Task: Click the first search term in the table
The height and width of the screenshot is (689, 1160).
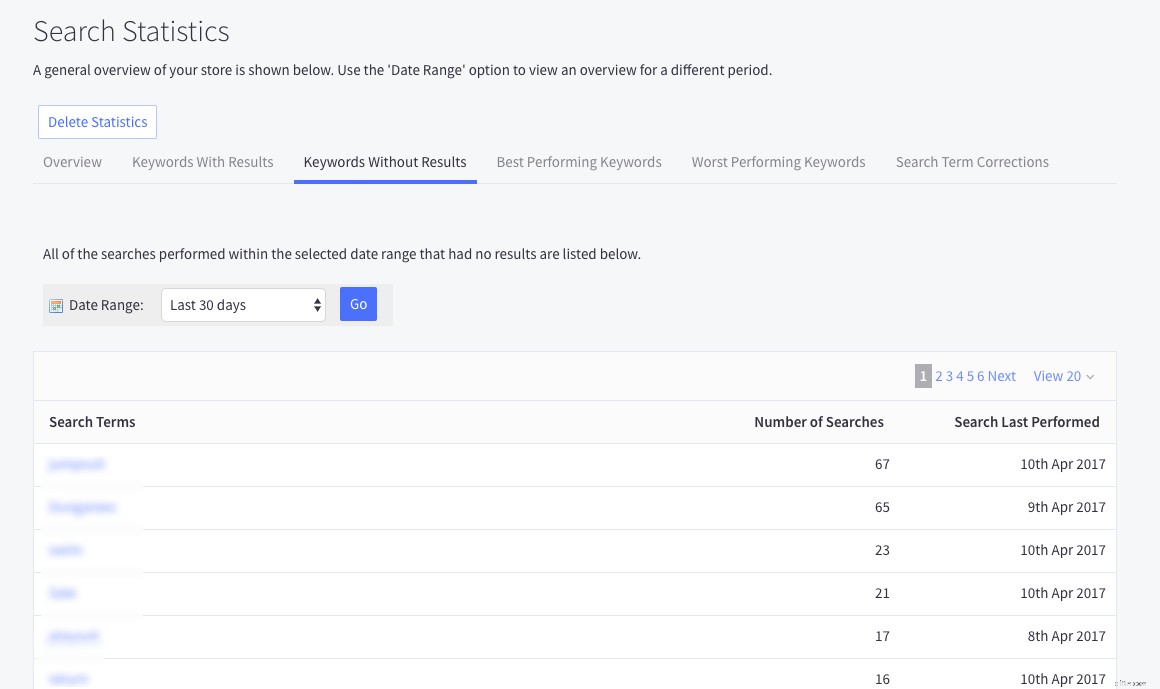Action: click(x=77, y=464)
